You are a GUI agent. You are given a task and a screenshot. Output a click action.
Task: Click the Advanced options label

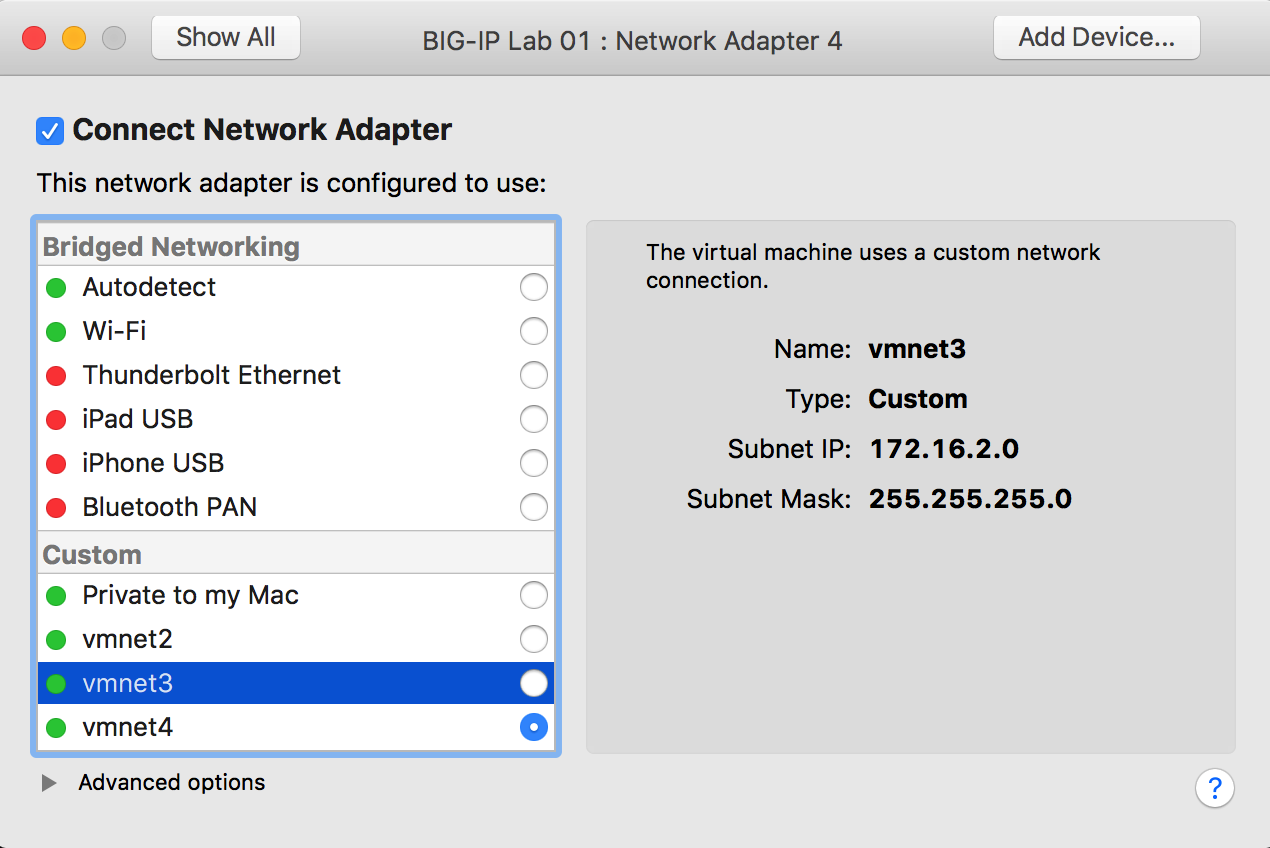click(x=172, y=782)
